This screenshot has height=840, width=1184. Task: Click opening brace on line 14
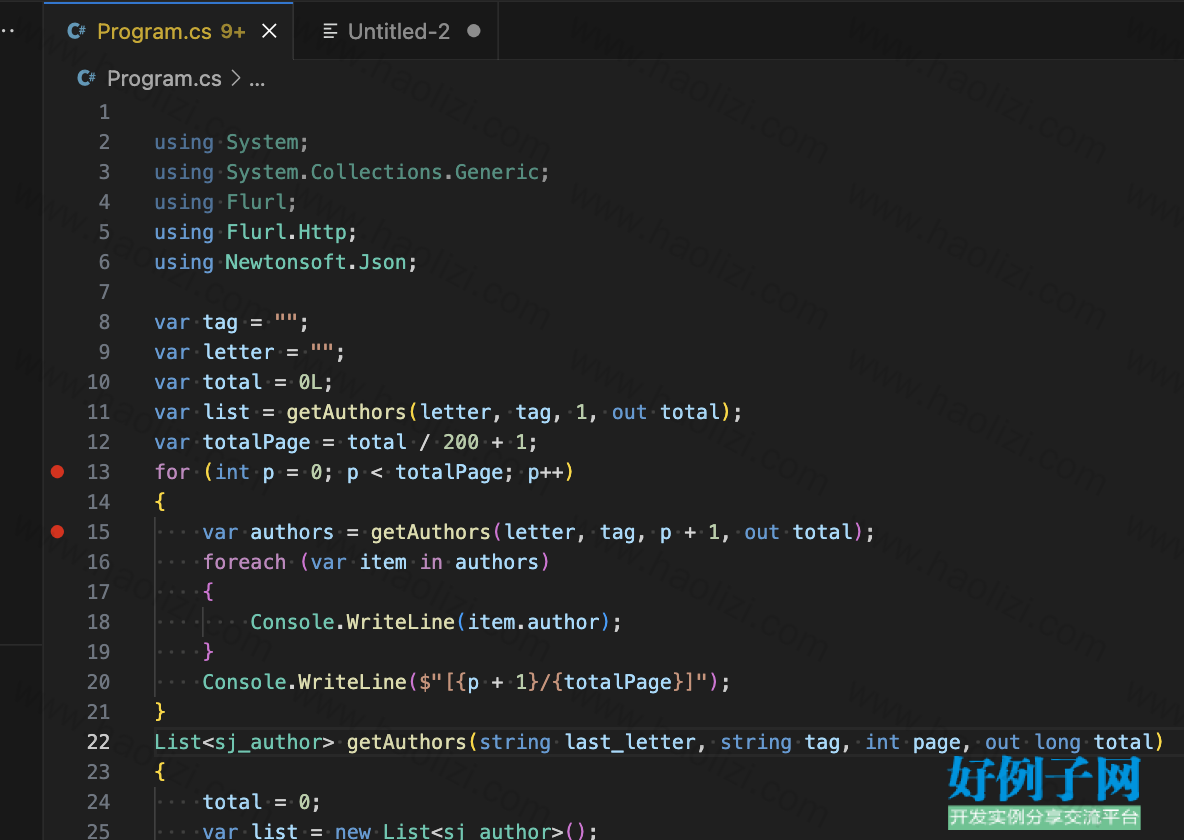160,502
